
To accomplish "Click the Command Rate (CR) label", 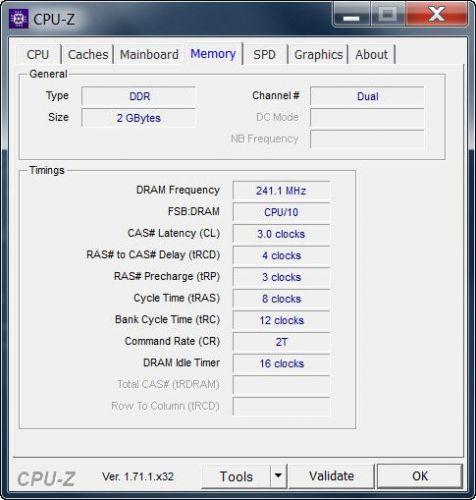I will point(172,341).
